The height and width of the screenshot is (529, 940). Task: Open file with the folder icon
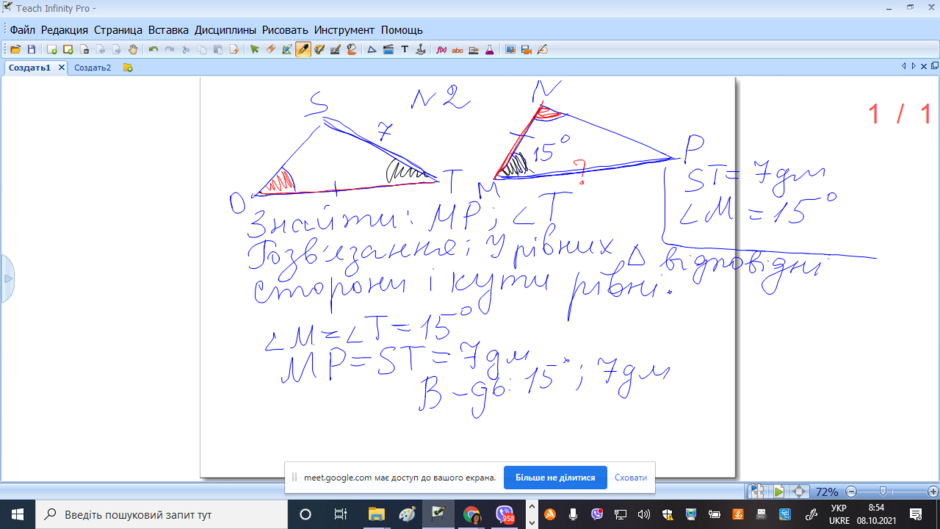pyautogui.click(x=15, y=50)
